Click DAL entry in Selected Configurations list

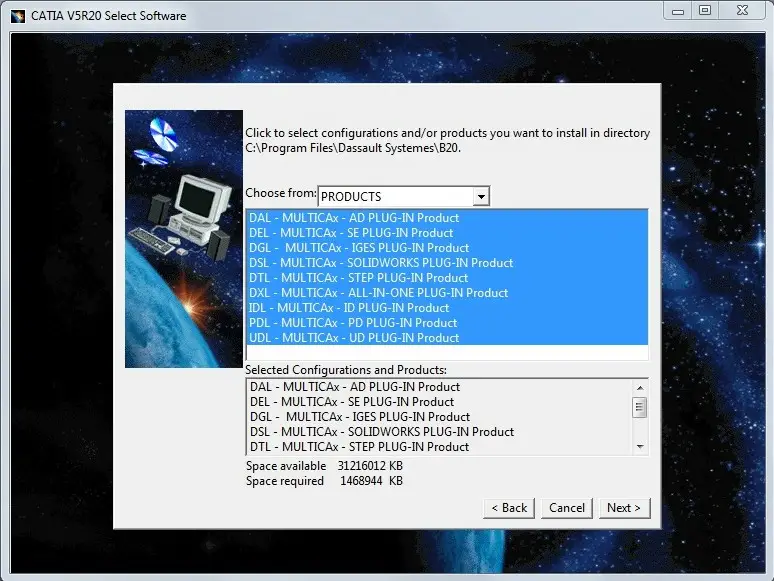439,387
